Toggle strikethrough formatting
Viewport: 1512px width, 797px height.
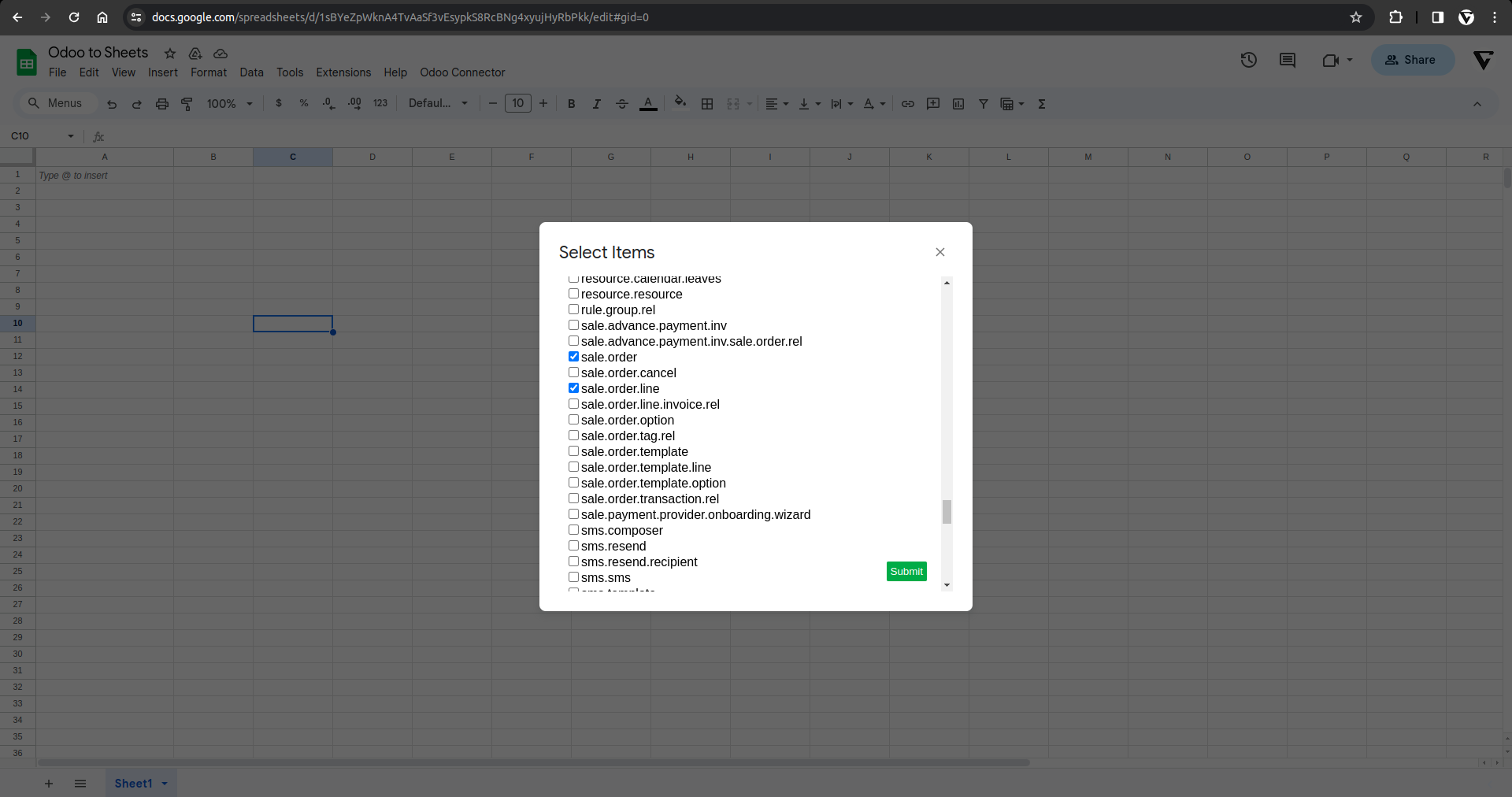click(x=621, y=103)
